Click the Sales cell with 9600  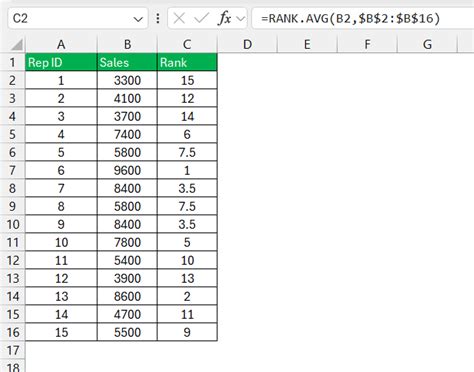click(x=127, y=170)
